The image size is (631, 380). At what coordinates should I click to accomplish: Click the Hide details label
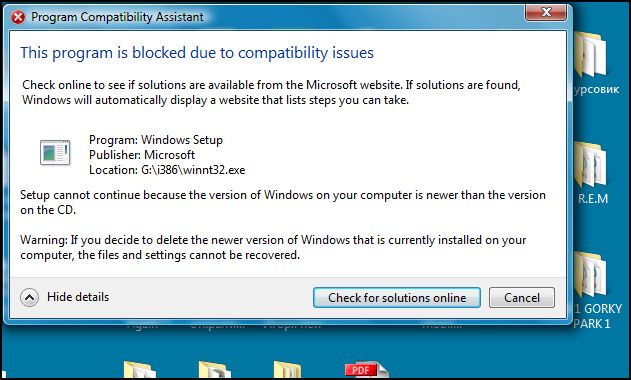click(x=78, y=297)
